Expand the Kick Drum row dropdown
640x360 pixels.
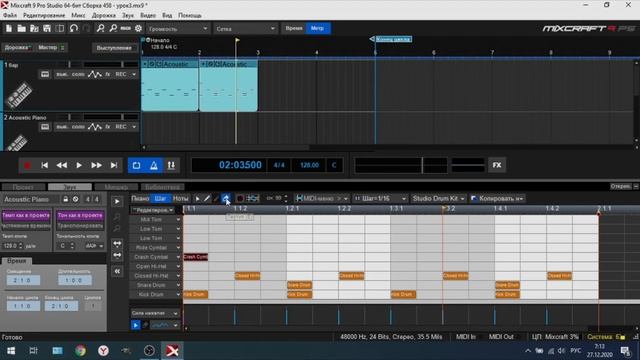[x=178, y=295]
